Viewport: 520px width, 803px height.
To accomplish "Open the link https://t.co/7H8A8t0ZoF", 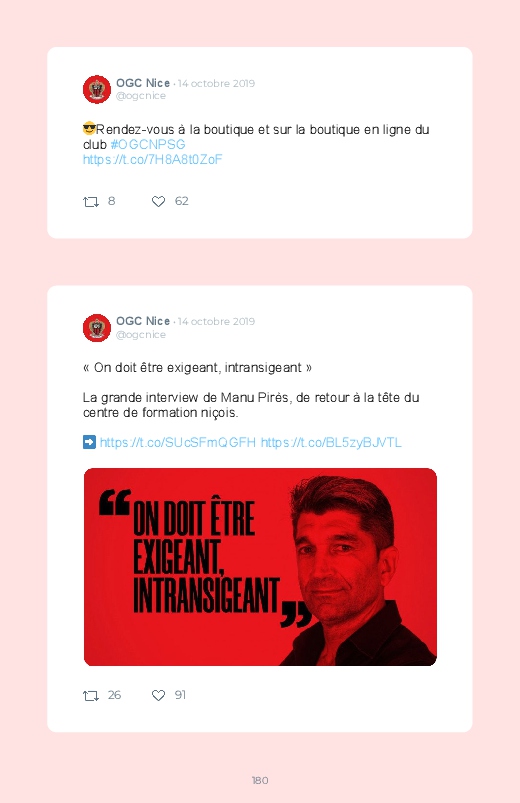I will (x=153, y=160).
